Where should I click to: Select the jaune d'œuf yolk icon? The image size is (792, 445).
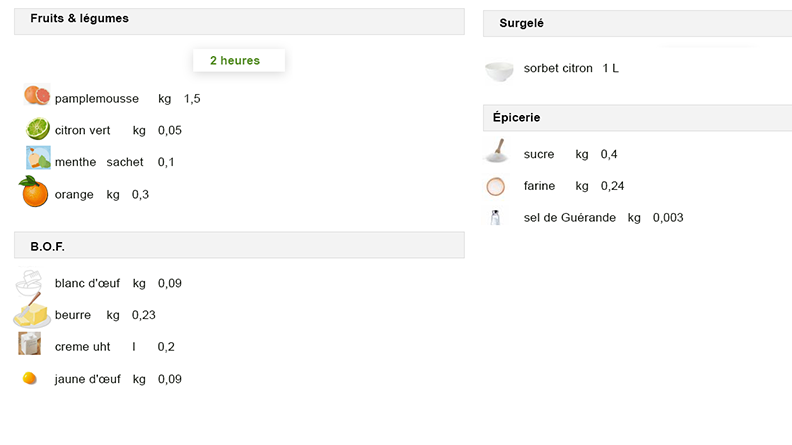tap(29, 378)
